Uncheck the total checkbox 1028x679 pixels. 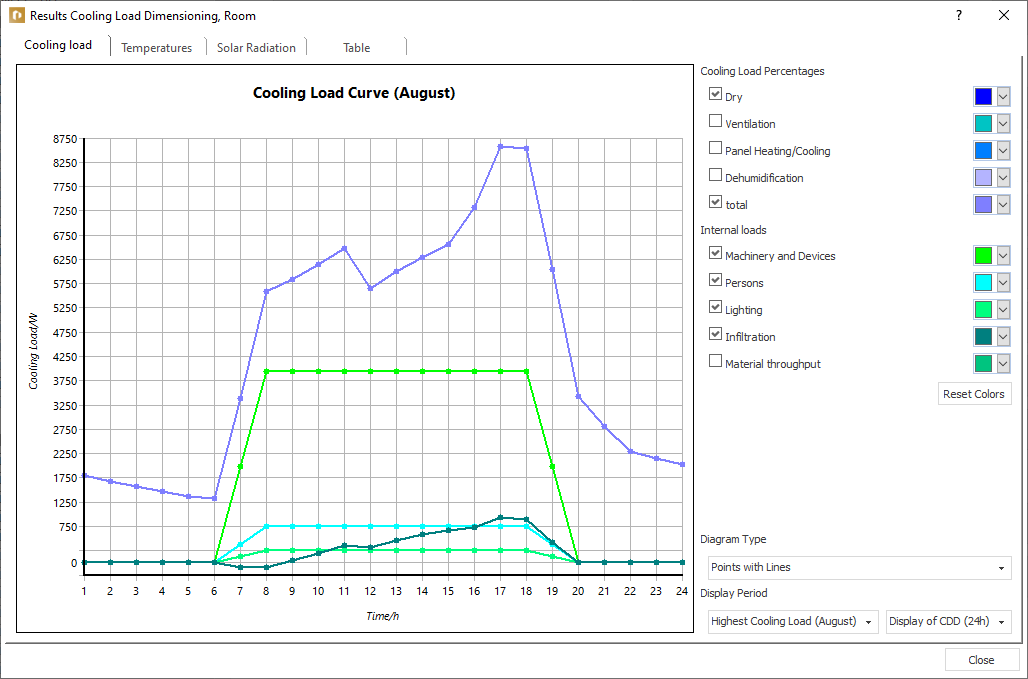pos(715,203)
